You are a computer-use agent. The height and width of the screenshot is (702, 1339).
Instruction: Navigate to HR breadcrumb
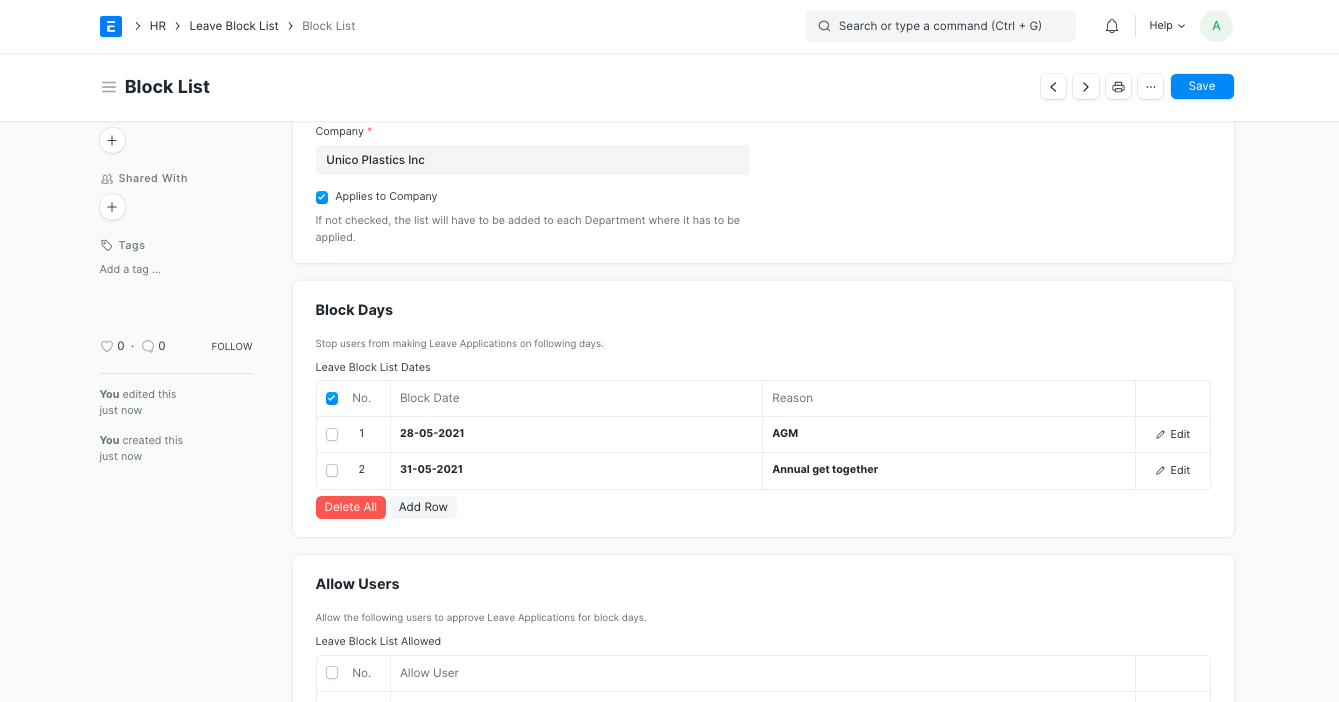pyautogui.click(x=158, y=26)
